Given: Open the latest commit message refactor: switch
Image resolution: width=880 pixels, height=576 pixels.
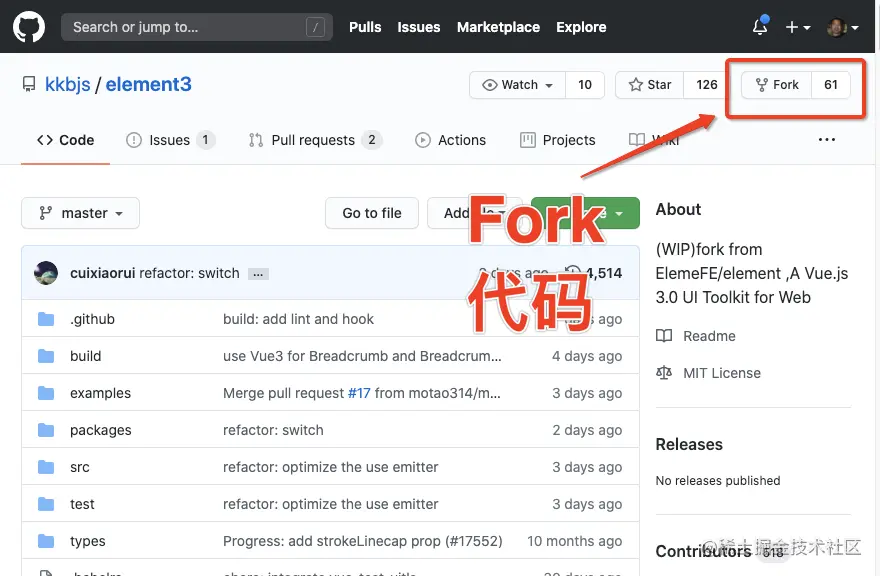Looking at the screenshot, I should [189, 273].
